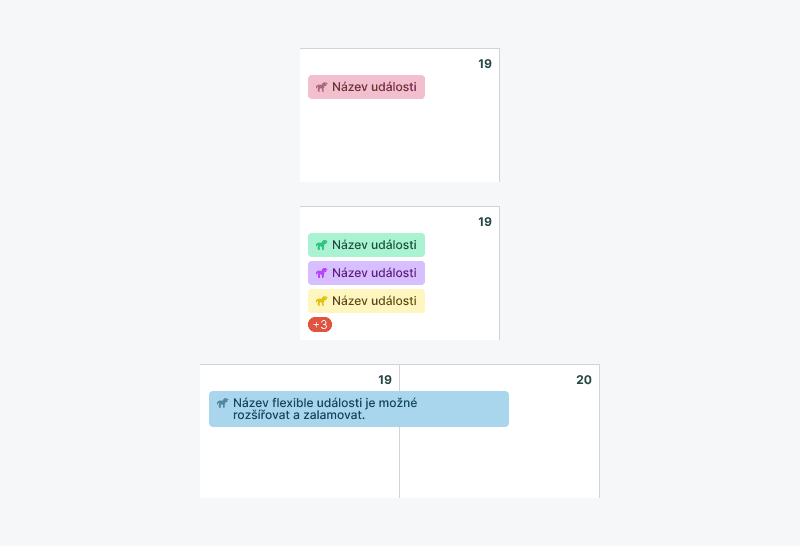This screenshot has width=800, height=546.
Task: Click date 19 above the blue flexible event
Action: pyautogui.click(x=385, y=380)
